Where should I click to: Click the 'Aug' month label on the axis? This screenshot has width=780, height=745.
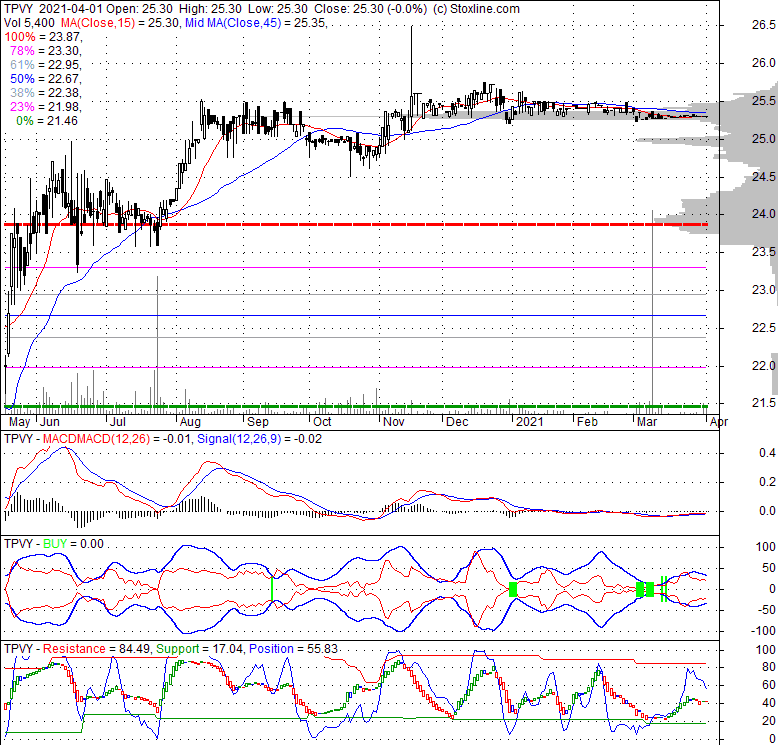pos(190,422)
